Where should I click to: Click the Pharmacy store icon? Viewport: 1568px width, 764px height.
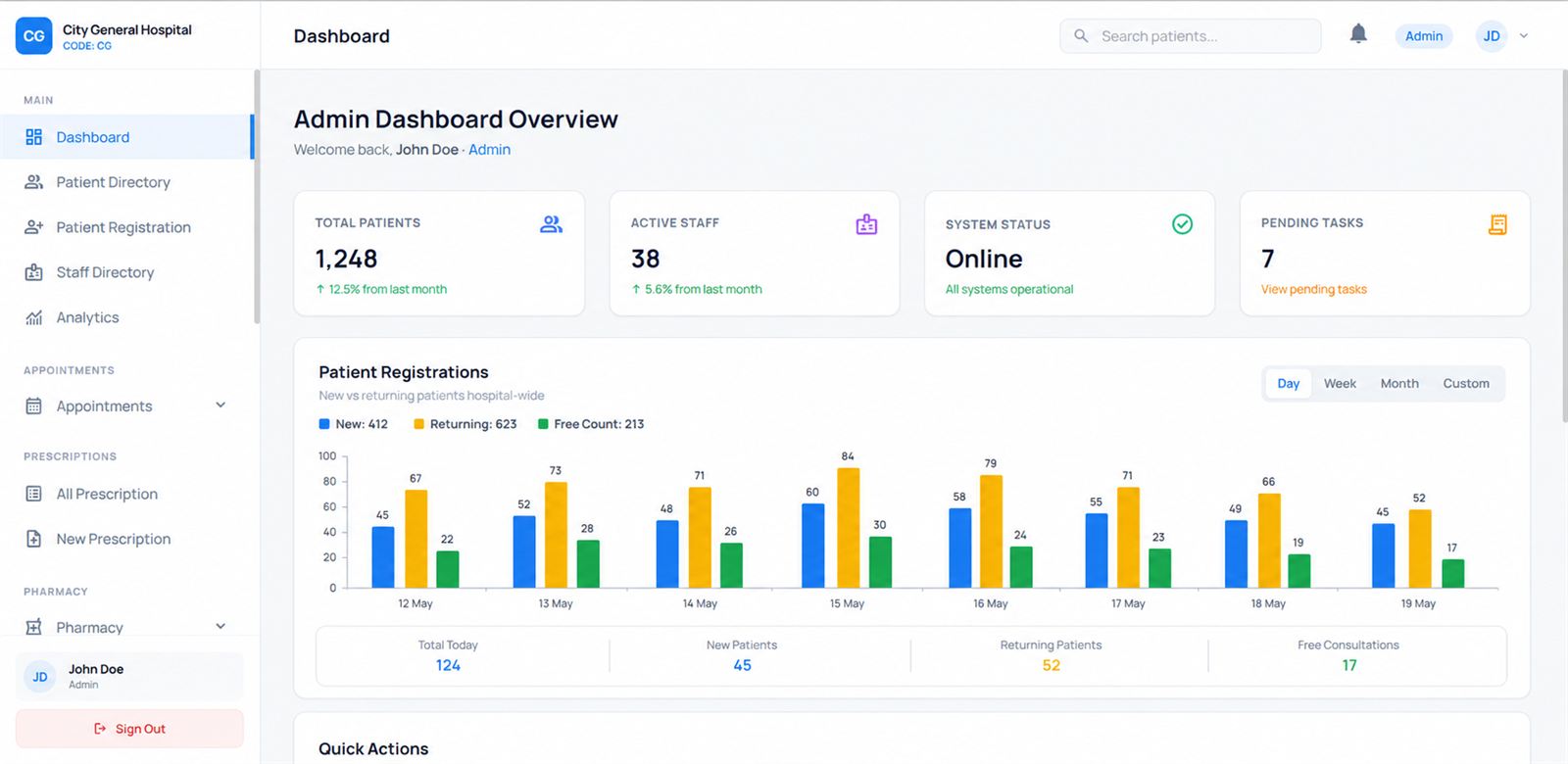click(33, 627)
